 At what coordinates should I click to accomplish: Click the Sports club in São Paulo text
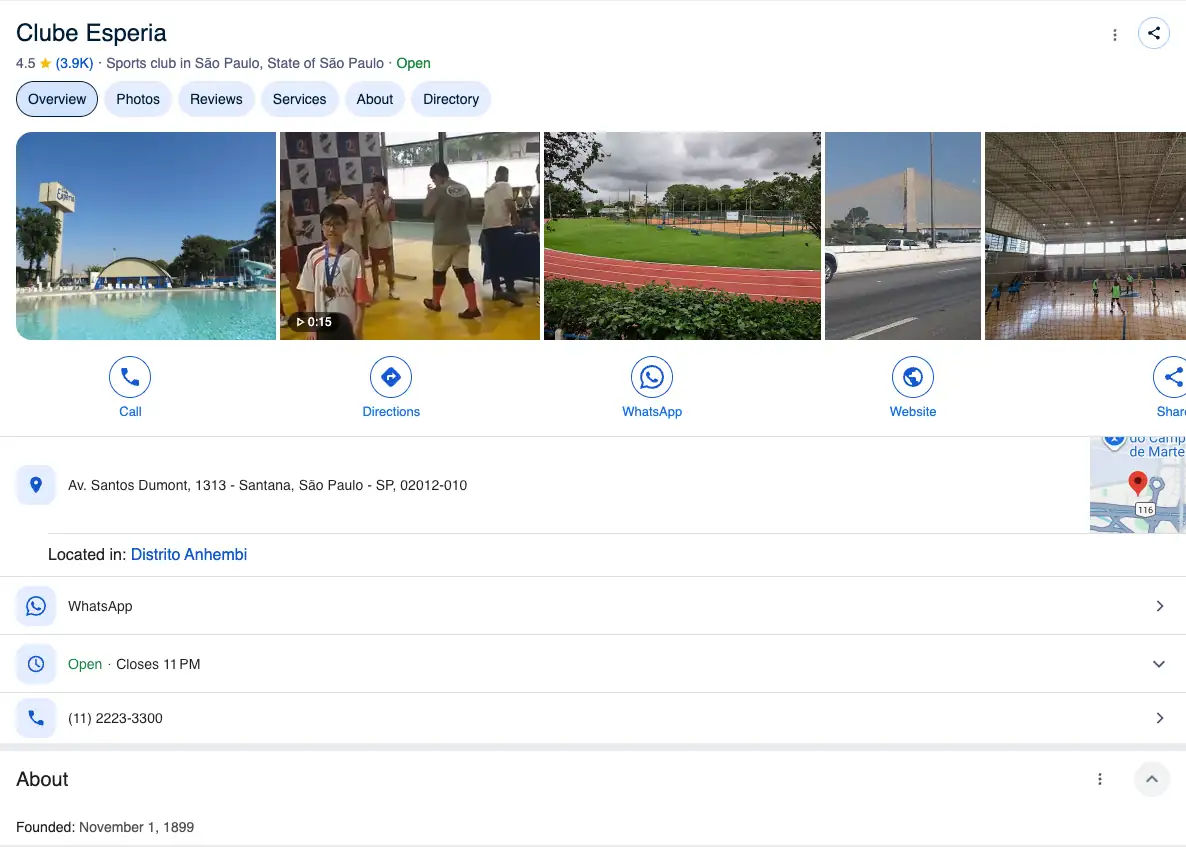pyautogui.click(x=245, y=64)
